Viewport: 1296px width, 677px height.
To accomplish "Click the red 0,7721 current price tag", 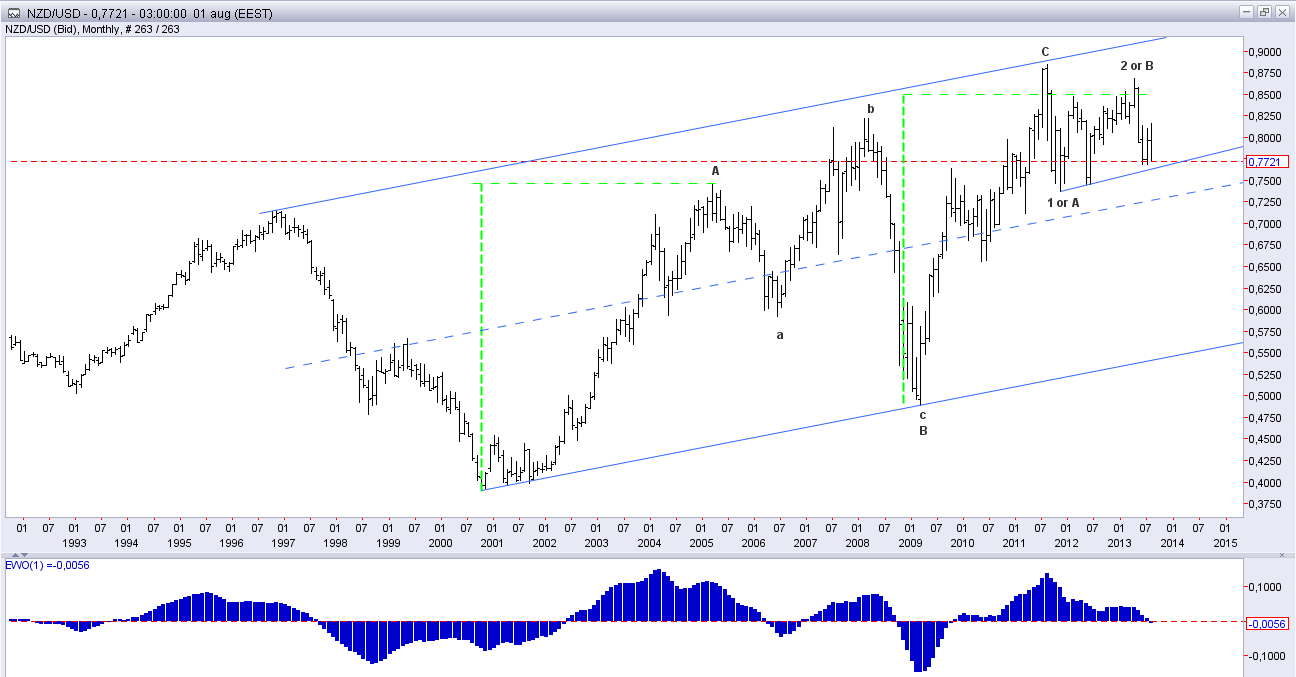I will point(1269,161).
